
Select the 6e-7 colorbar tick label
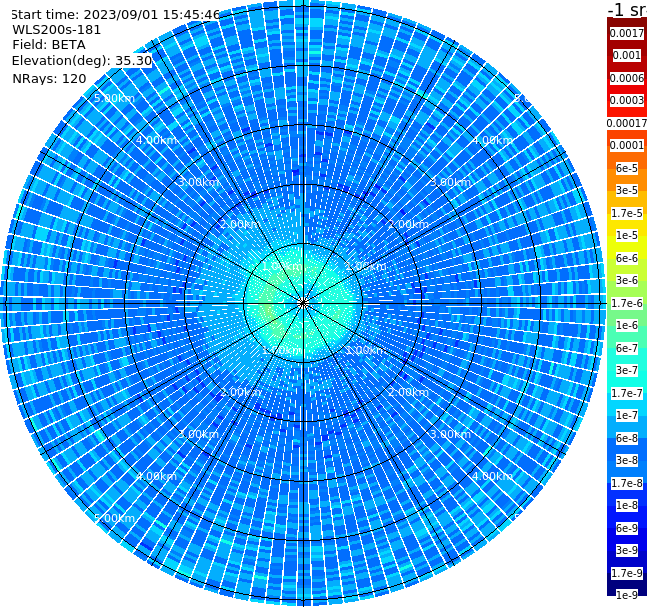(x=627, y=348)
